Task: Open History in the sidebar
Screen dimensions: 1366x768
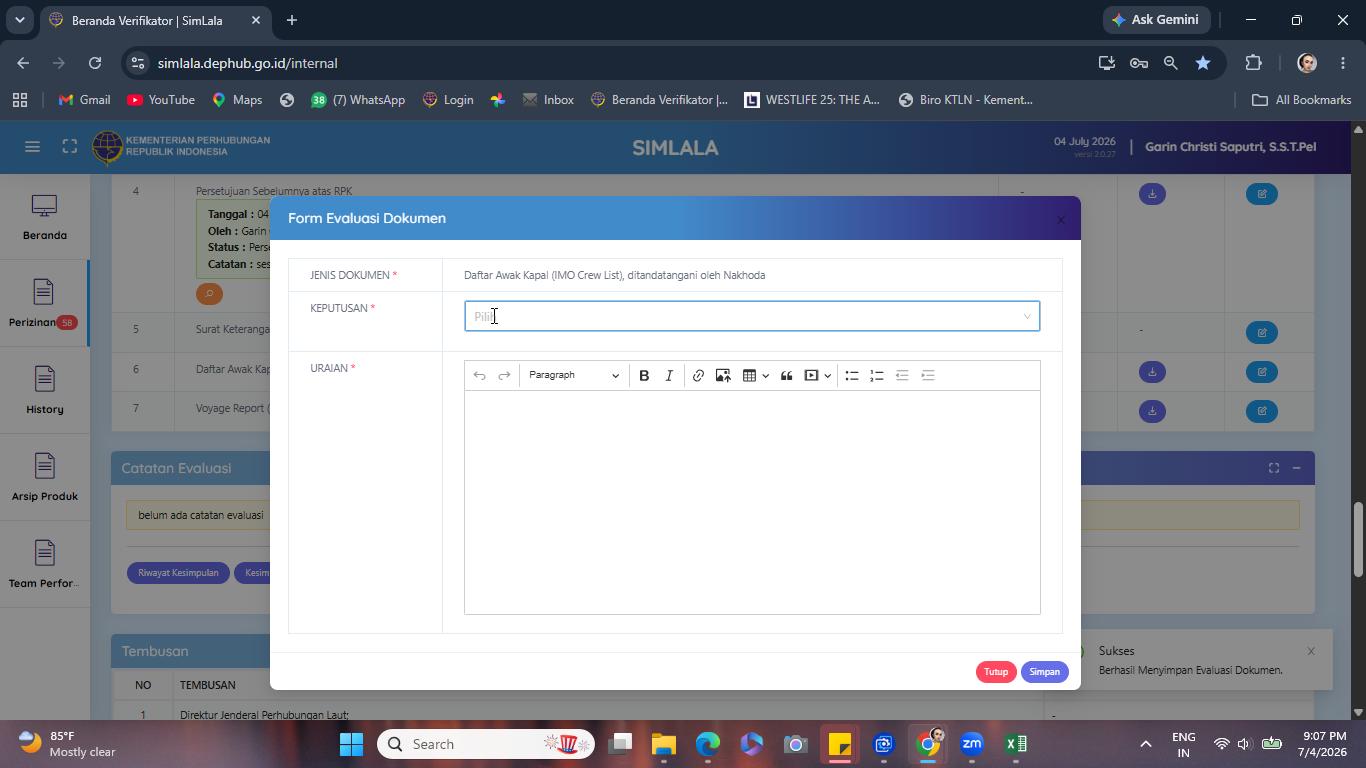Action: (x=45, y=391)
